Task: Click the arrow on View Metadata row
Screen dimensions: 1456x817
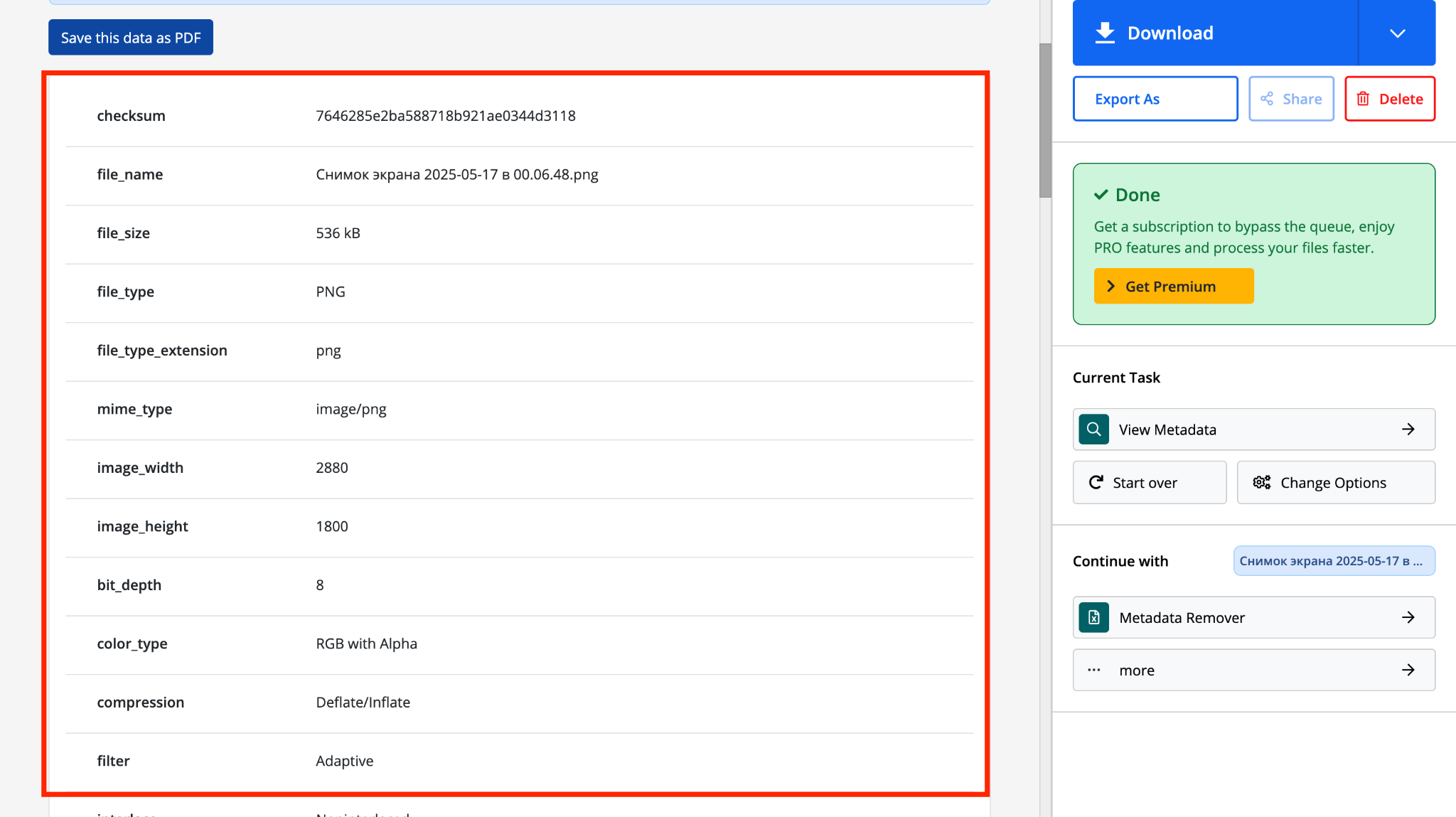Action: 1408,429
